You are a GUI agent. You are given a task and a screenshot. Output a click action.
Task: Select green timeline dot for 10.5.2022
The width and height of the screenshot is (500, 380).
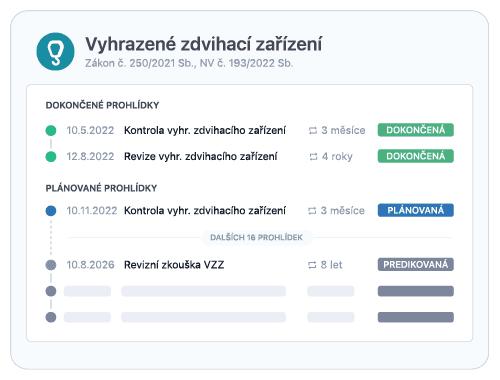click(x=51, y=130)
